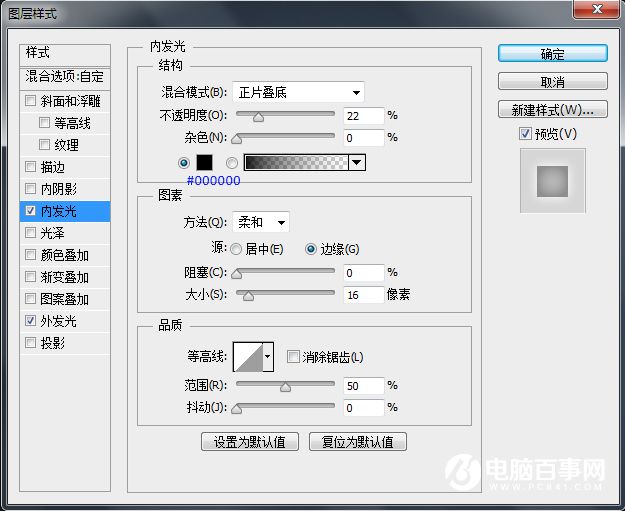Enable 渐变叠加 checkbox

(30, 276)
